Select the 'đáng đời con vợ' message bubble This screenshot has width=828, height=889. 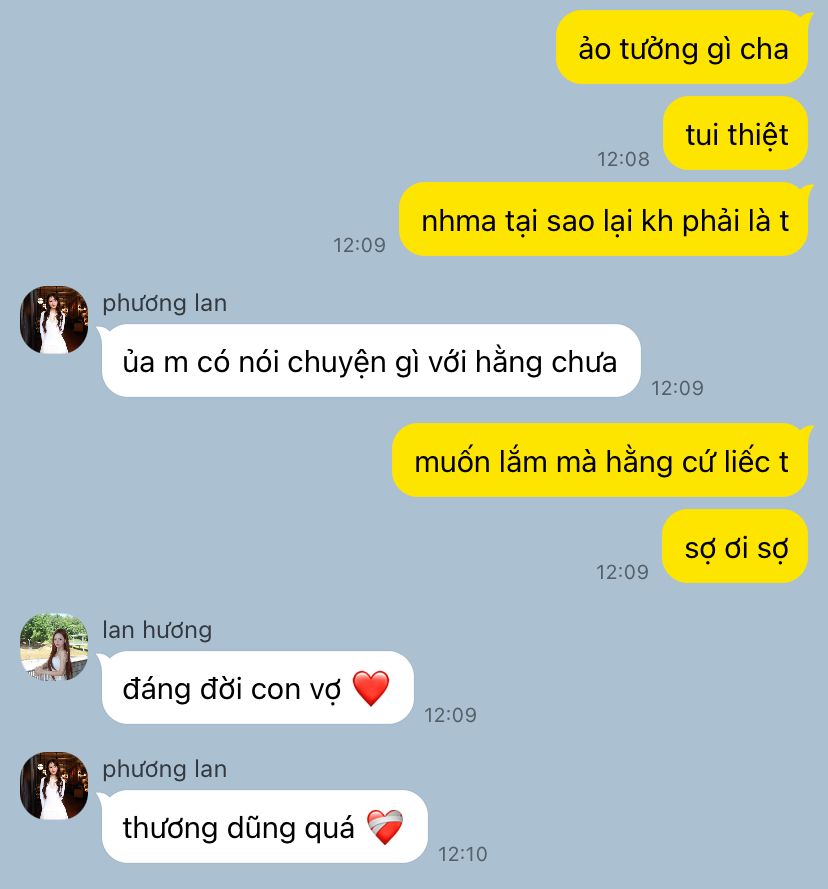[x=256, y=688]
